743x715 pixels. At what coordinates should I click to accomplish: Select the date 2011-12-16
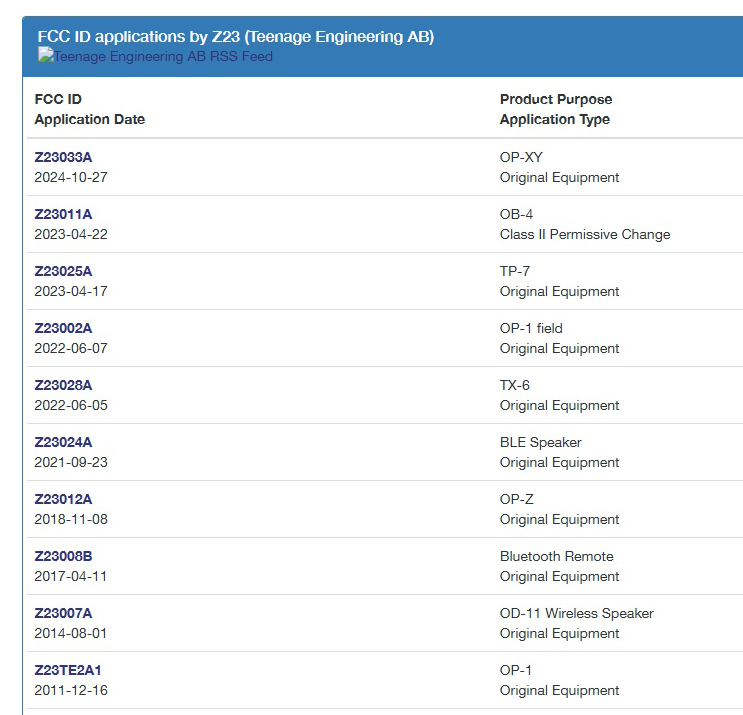[x=71, y=690]
